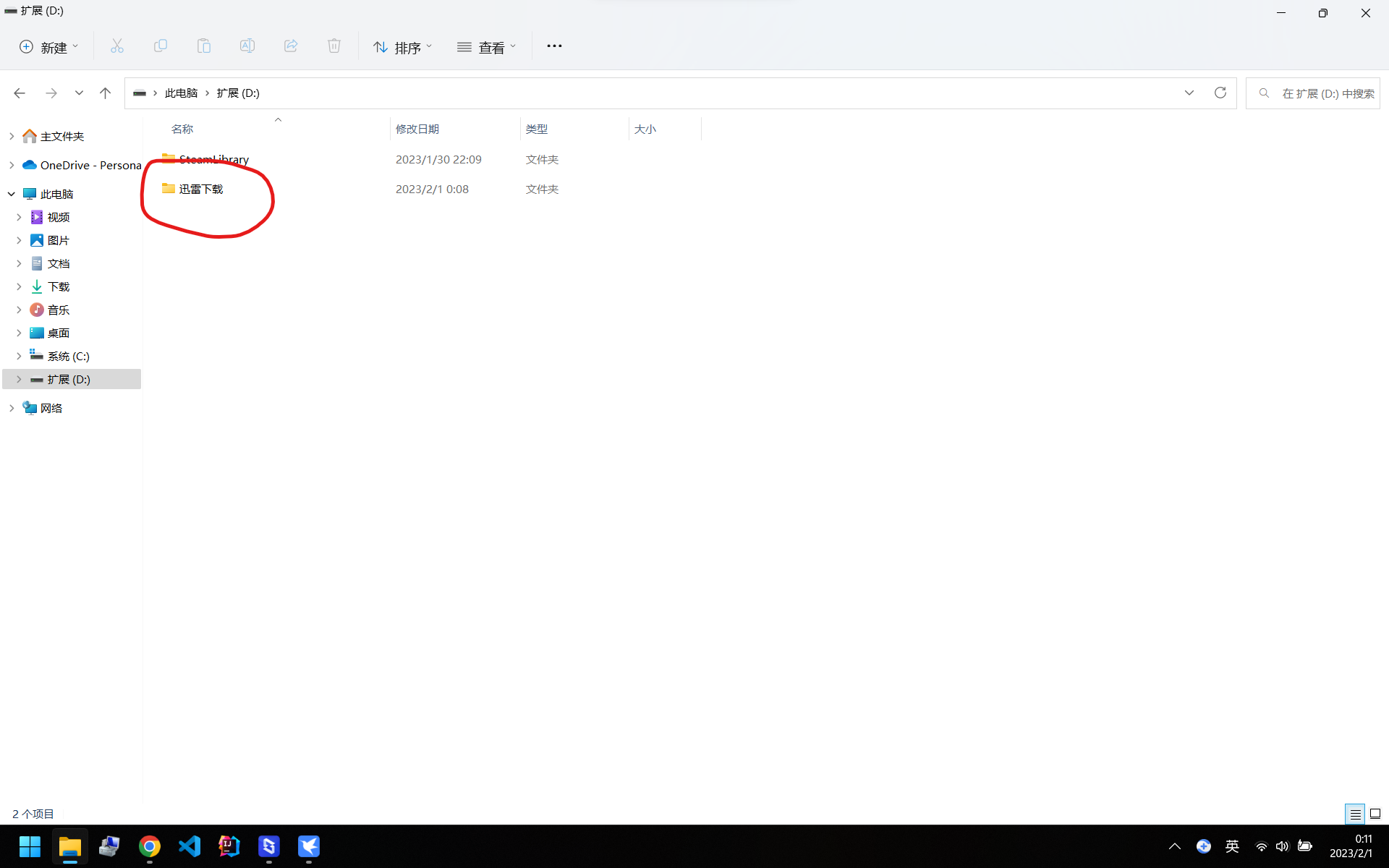Screen dimensions: 1389x868
Task: Switch to details list view in status bar
Action: point(1355,814)
